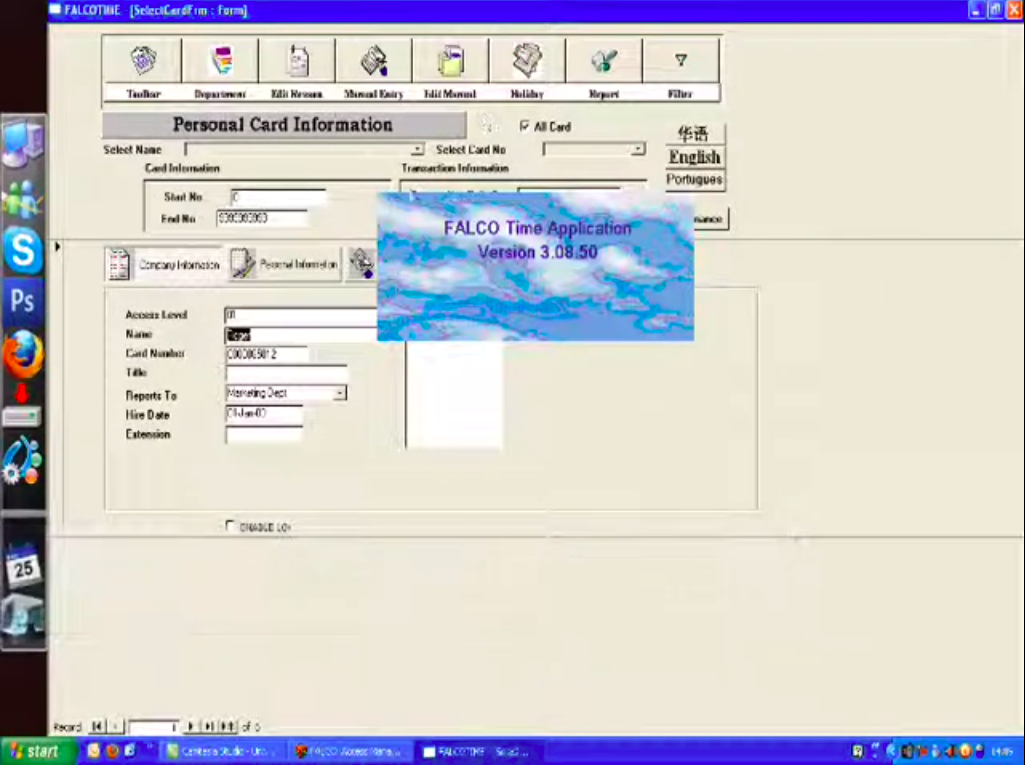Go to previous record navigation button
The image size is (1025, 765).
[115, 726]
